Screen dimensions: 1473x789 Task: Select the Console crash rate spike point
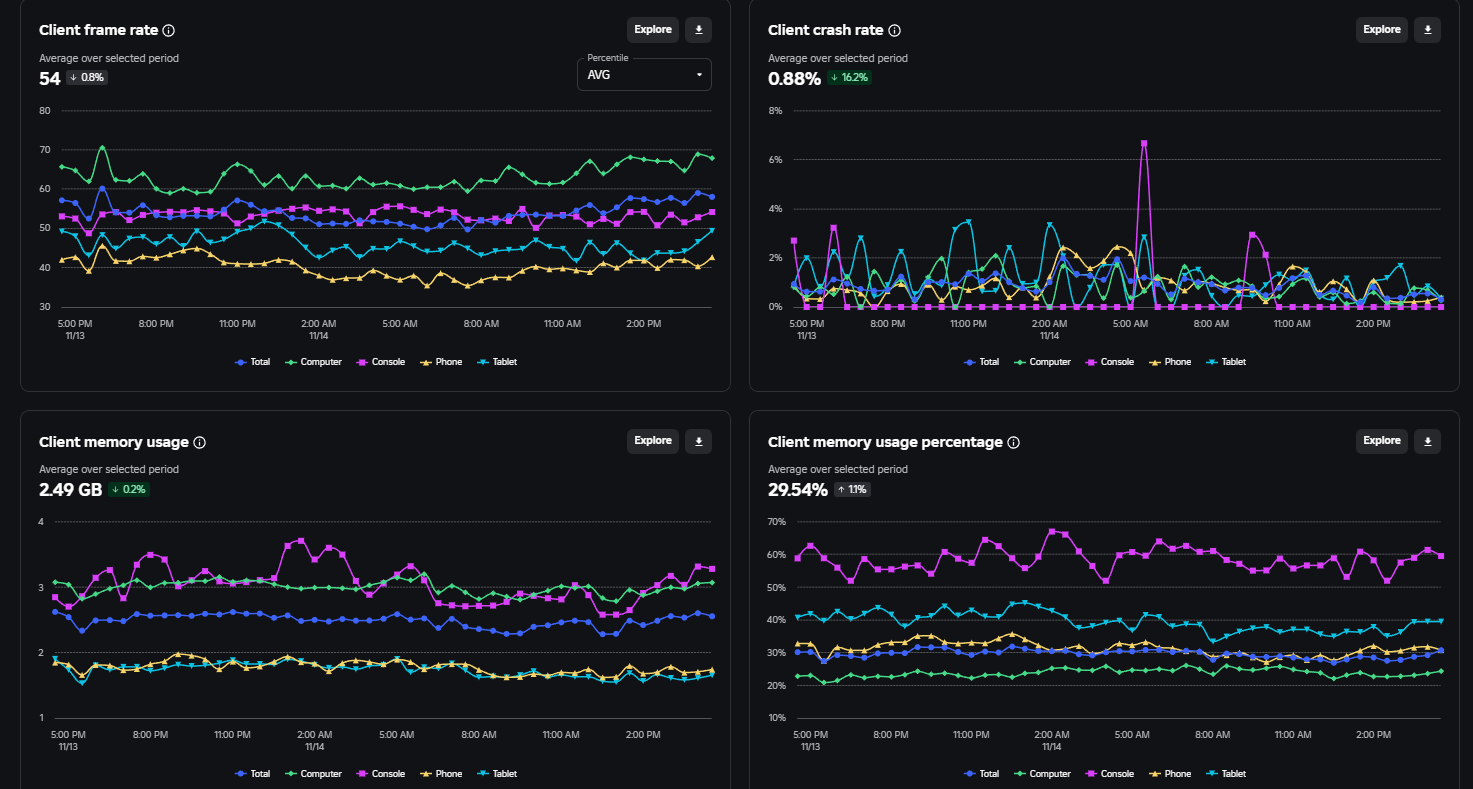(1143, 143)
